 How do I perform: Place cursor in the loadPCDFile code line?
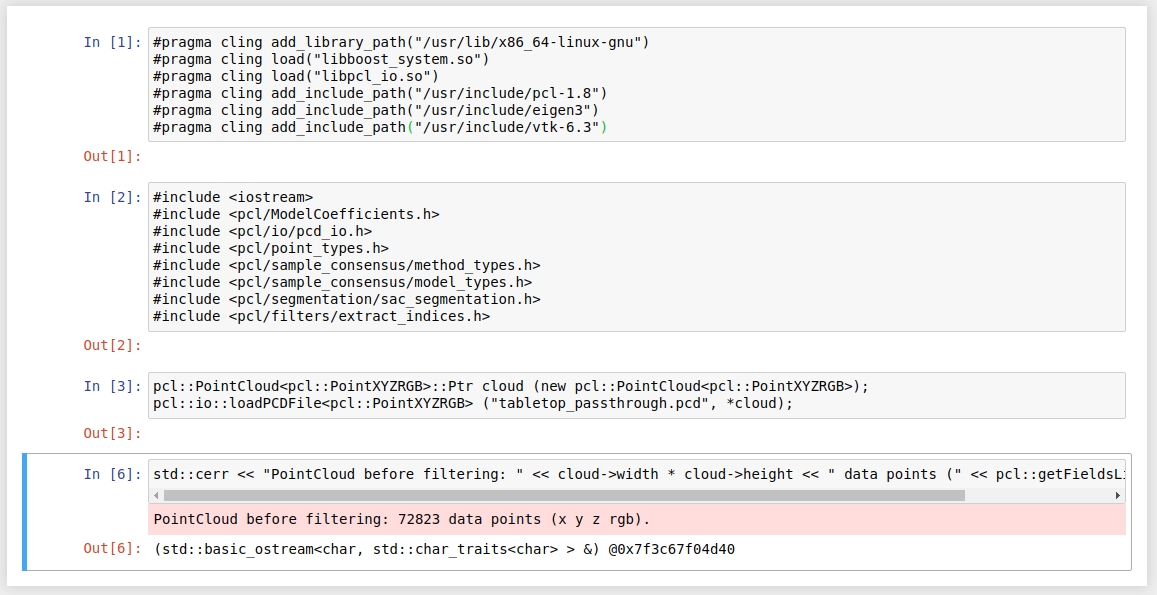[x=472, y=403]
